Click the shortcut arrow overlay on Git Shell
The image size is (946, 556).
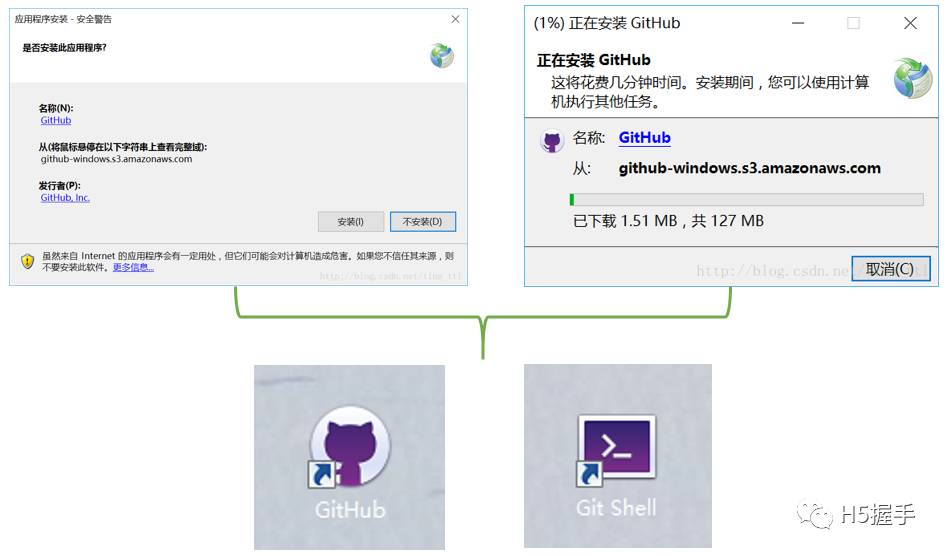(588, 474)
